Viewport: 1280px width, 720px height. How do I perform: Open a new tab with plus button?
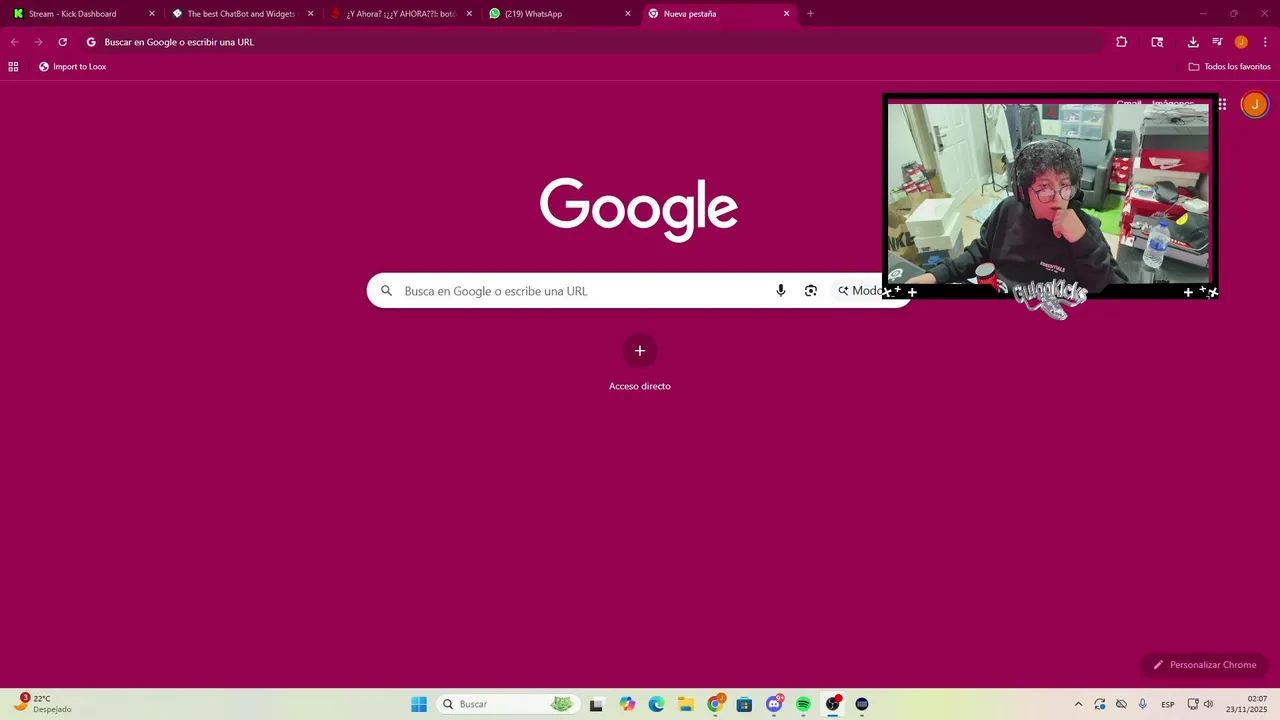[810, 14]
